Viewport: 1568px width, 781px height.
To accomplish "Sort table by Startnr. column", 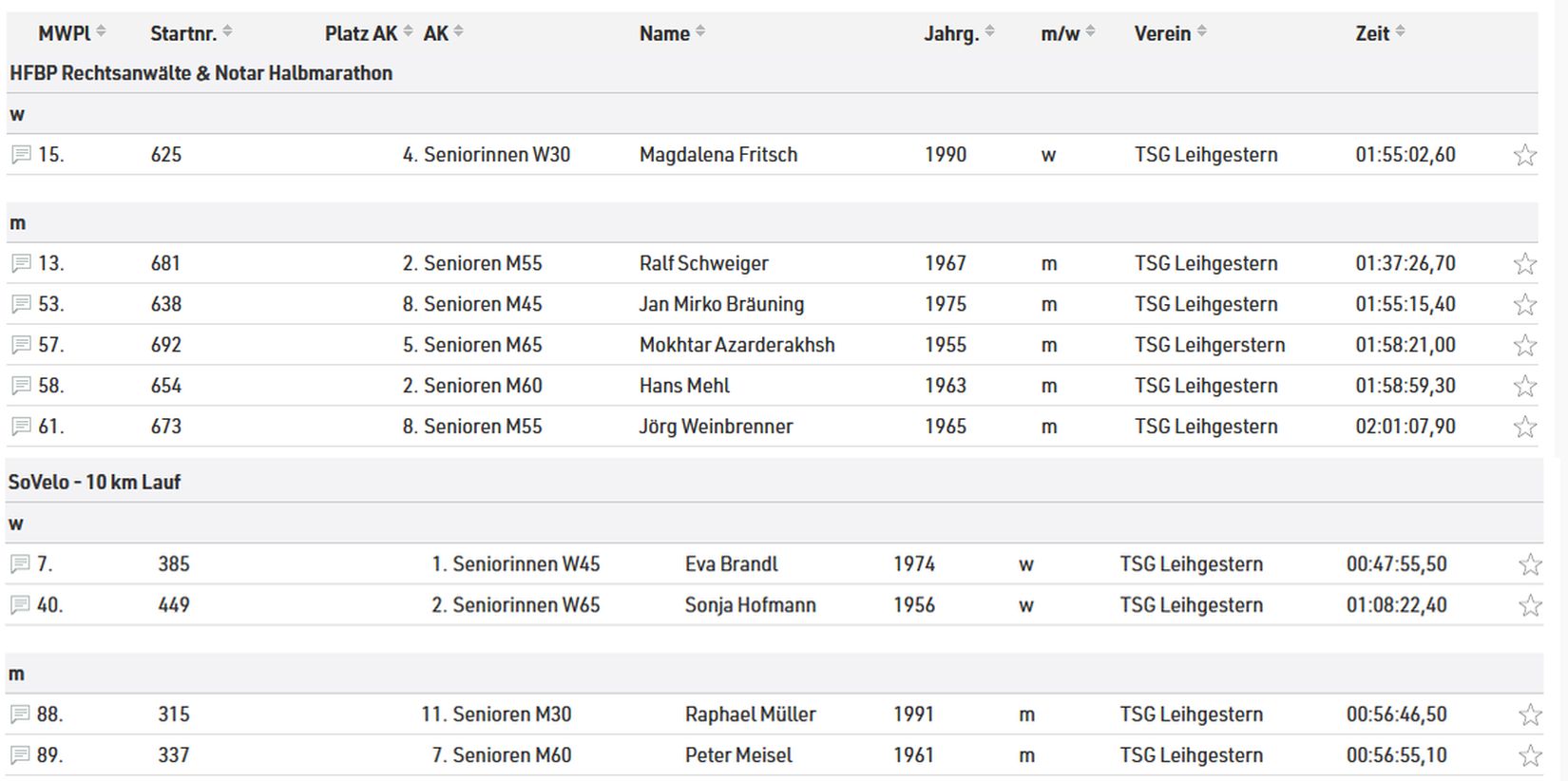I will pos(227,32).
